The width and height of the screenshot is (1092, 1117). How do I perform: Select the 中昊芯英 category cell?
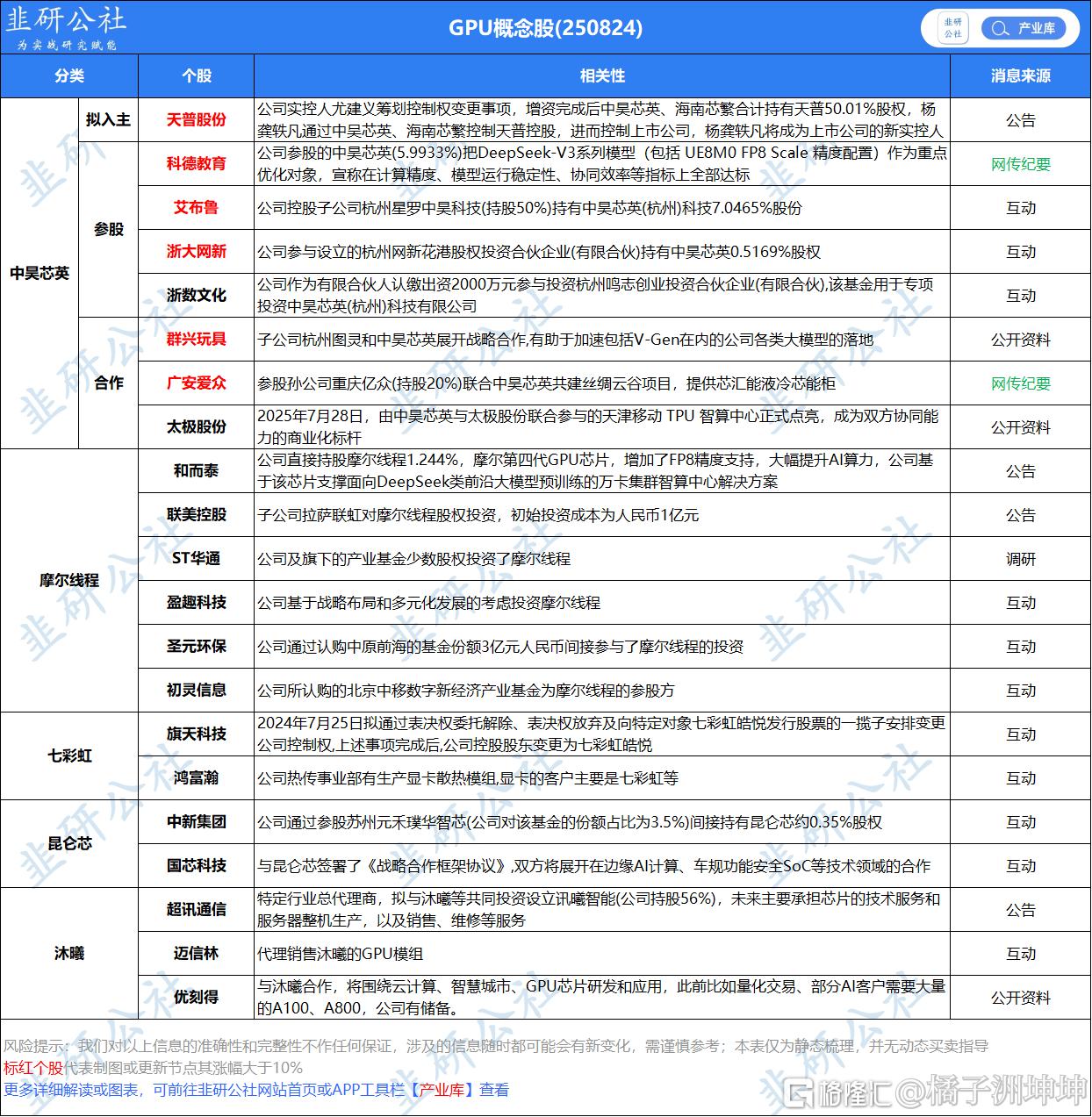pos(40,273)
